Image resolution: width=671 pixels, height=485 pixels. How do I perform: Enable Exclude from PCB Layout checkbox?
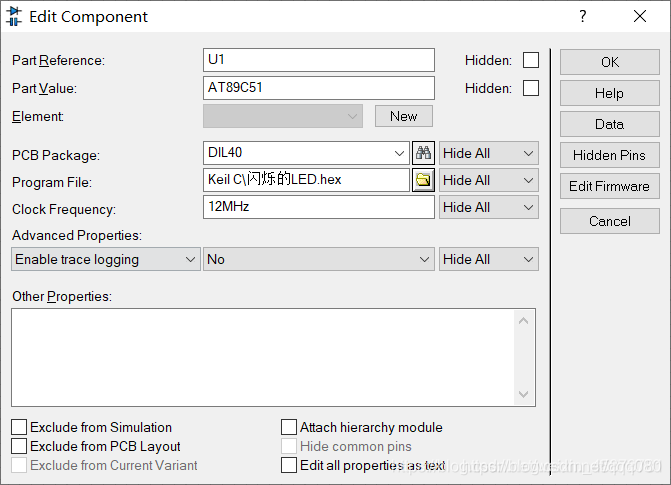click(x=19, y=446)
